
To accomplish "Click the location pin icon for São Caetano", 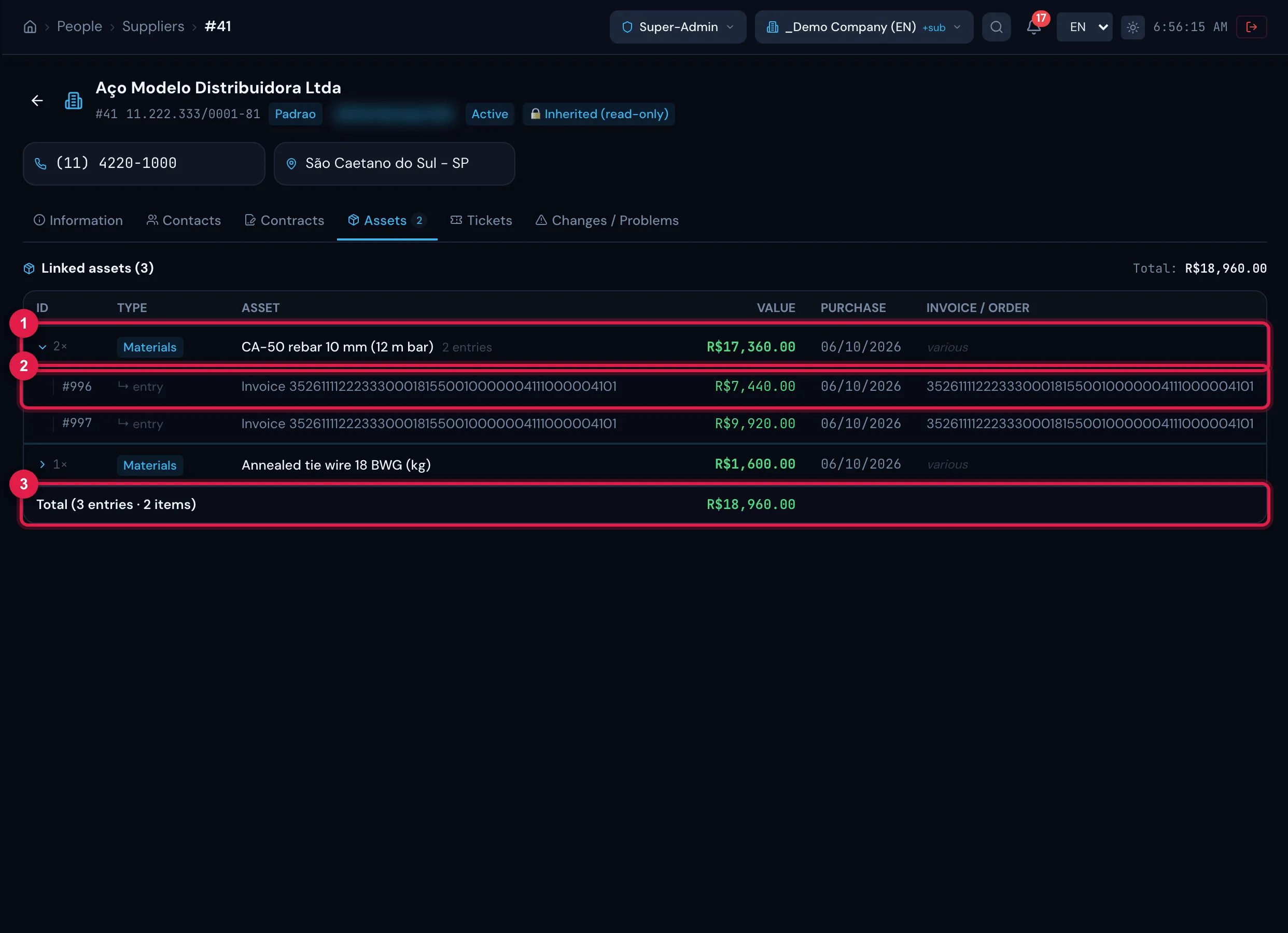I will coord(291,164).
